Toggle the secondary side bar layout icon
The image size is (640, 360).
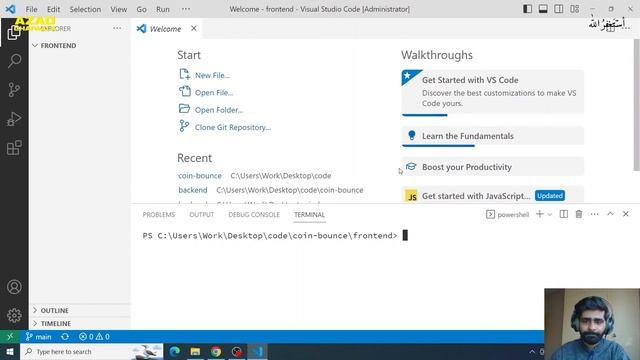point(559,9)
